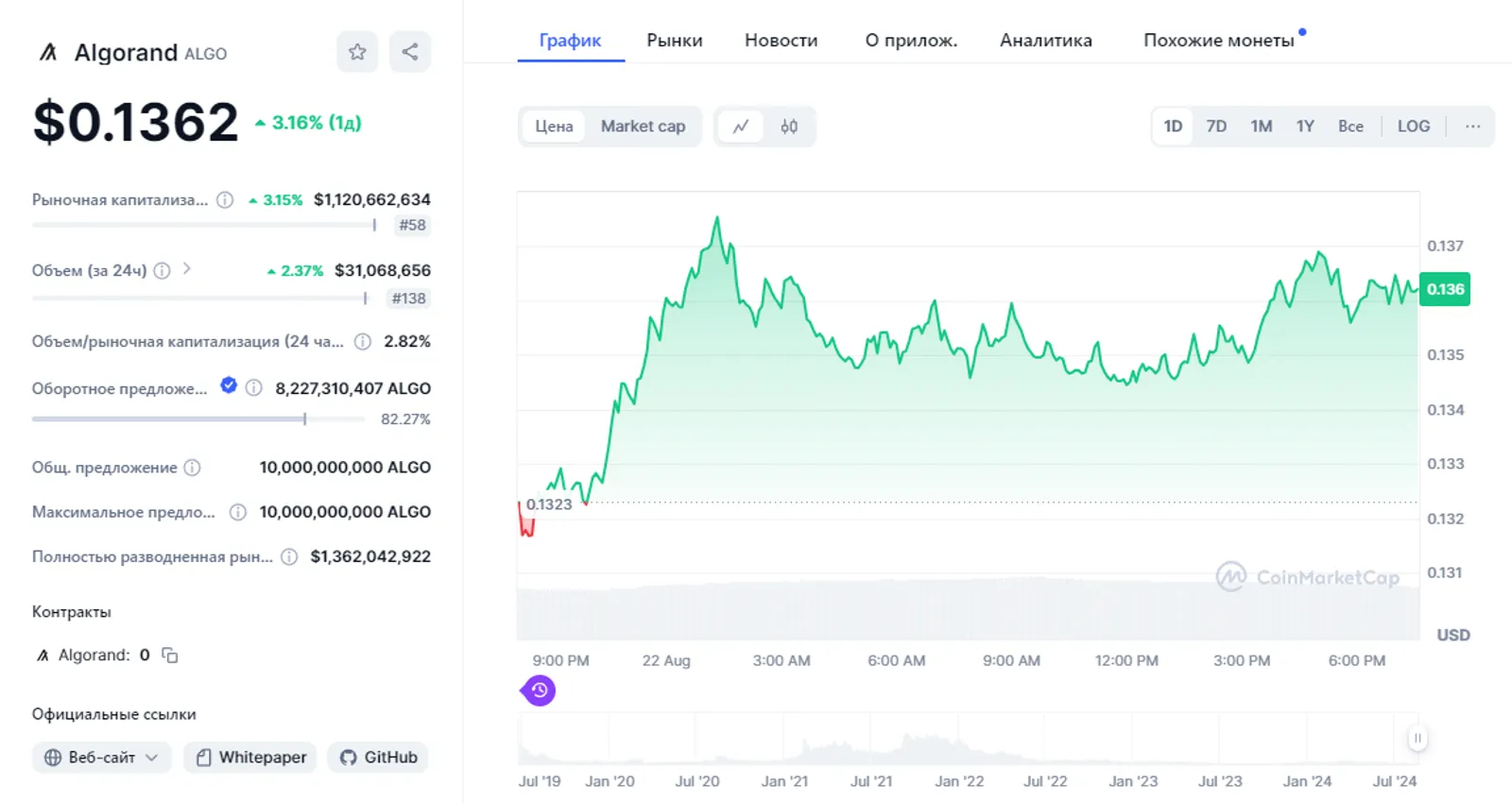
Task: Show info for Полностью разводненная рыночная капитализация
Action: tap(290, 556)
